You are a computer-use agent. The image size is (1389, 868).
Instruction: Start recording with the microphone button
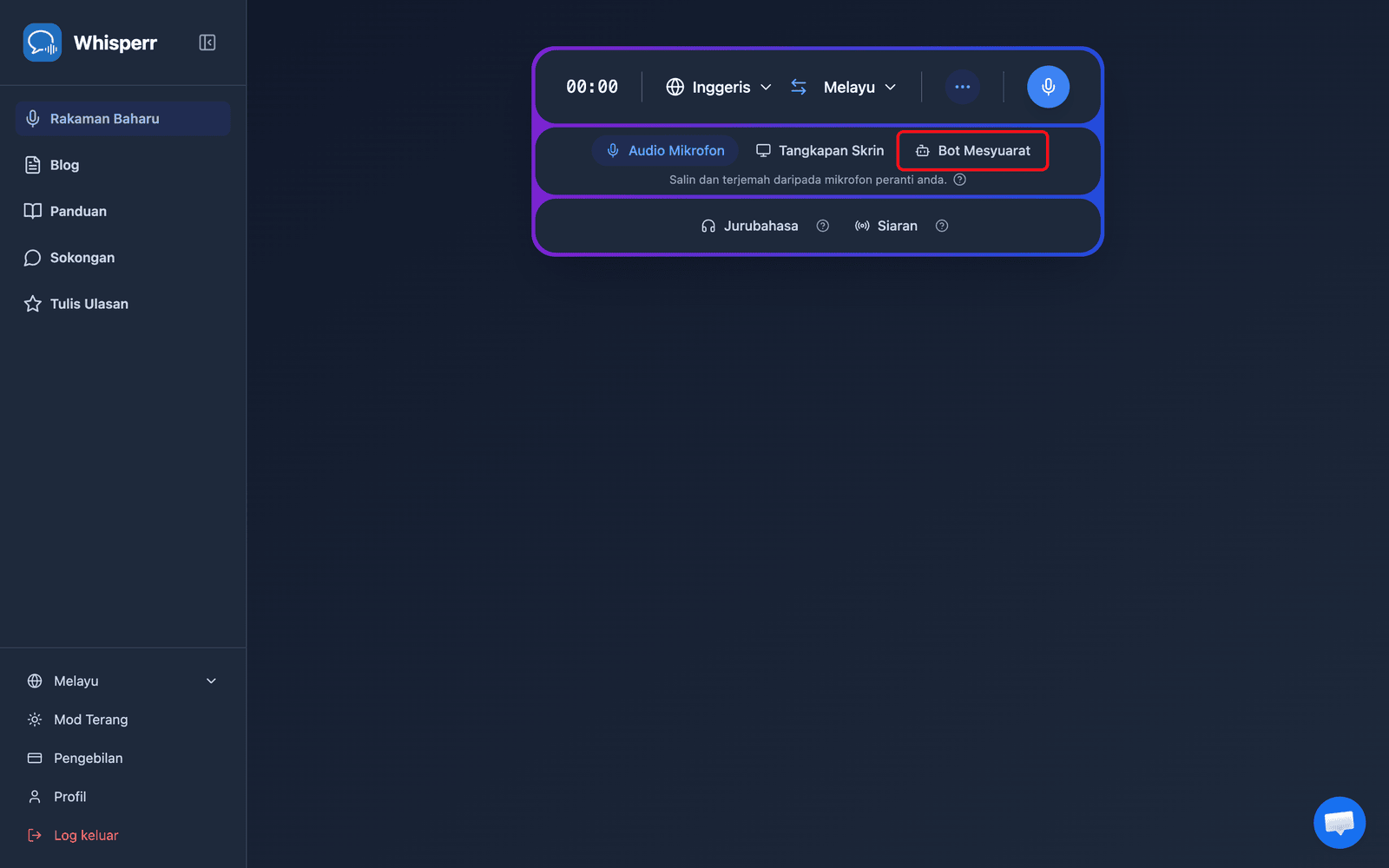pos(1049,87)
